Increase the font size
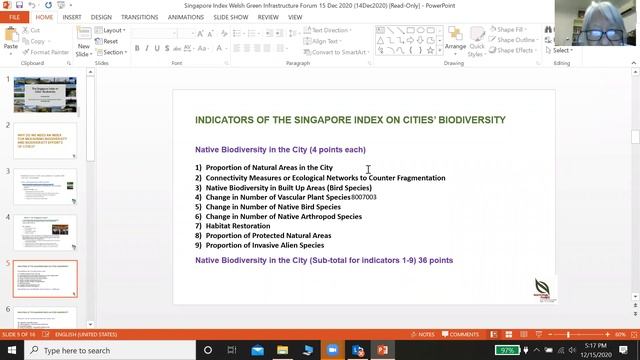 [x=200, y=34]
